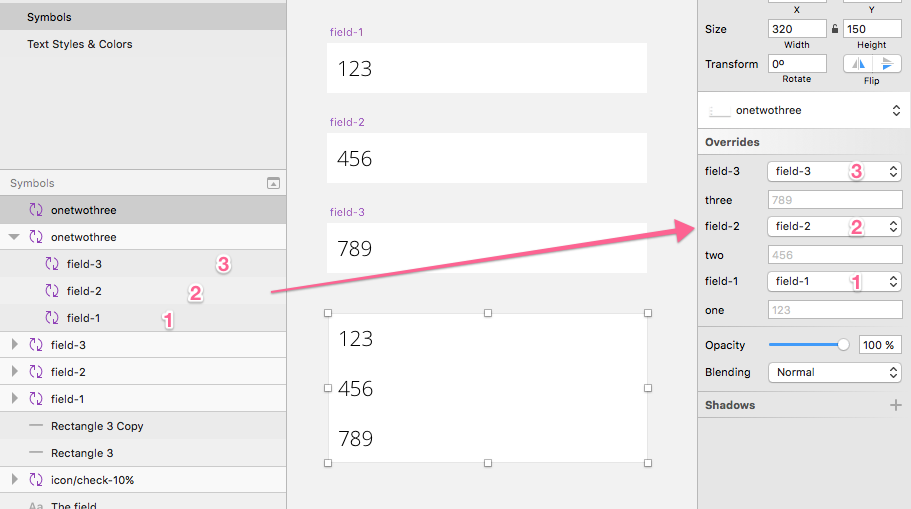
Task: Open the Text Styles & Colors page
Action: pos(80,44)
